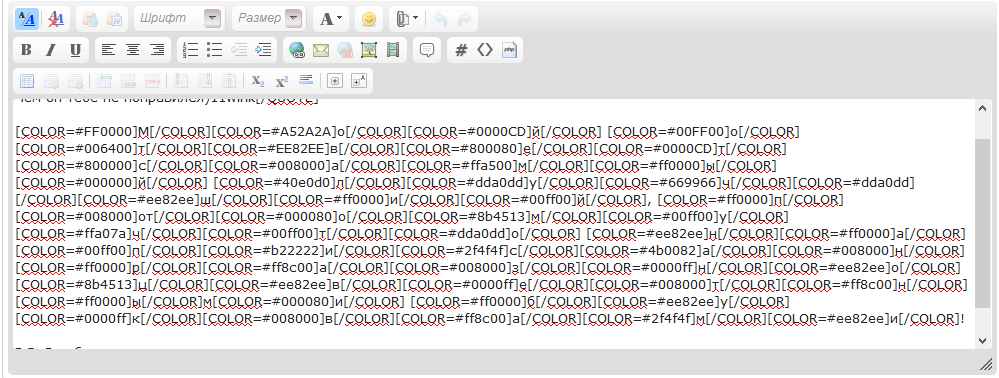Screen dimensions: 999x378
Task: Decrease the indent
Action: [239, 50]
